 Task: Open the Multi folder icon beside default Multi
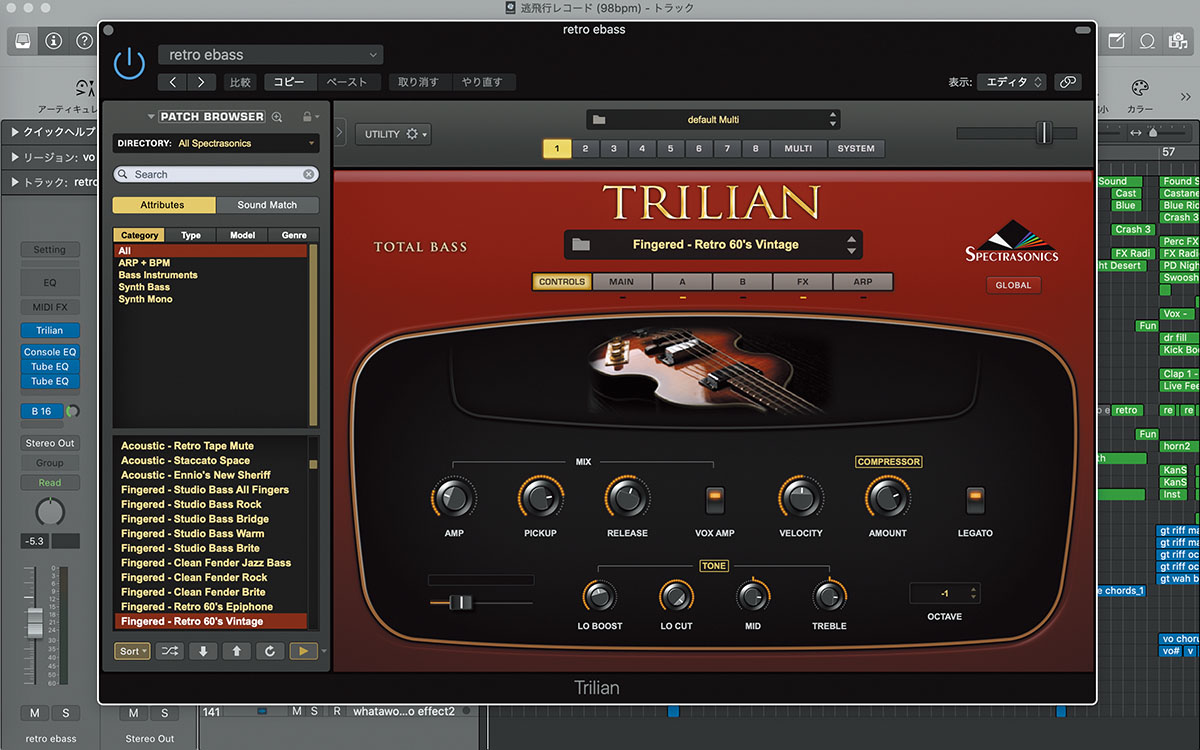[x=599, y=120]
